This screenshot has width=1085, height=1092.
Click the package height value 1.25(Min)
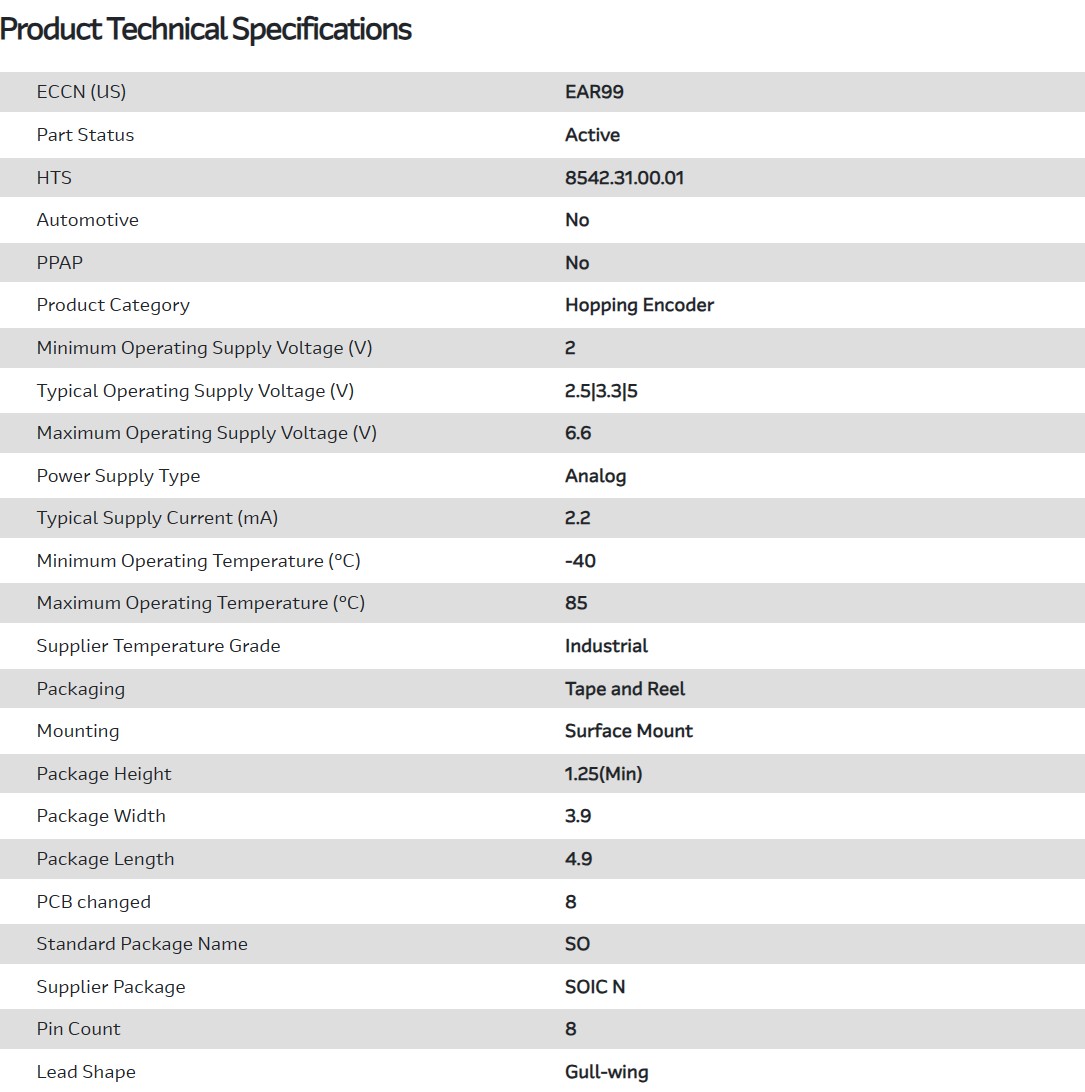pyautogui.click(x=603, y=774)
